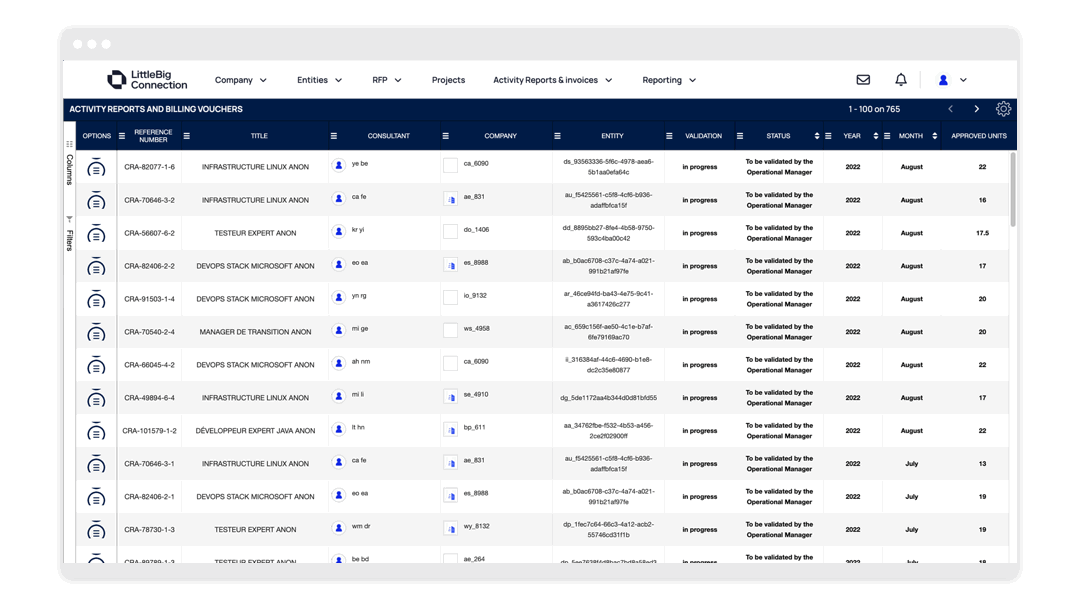Click company logo icon for se_4910

(x=450, y=397)
